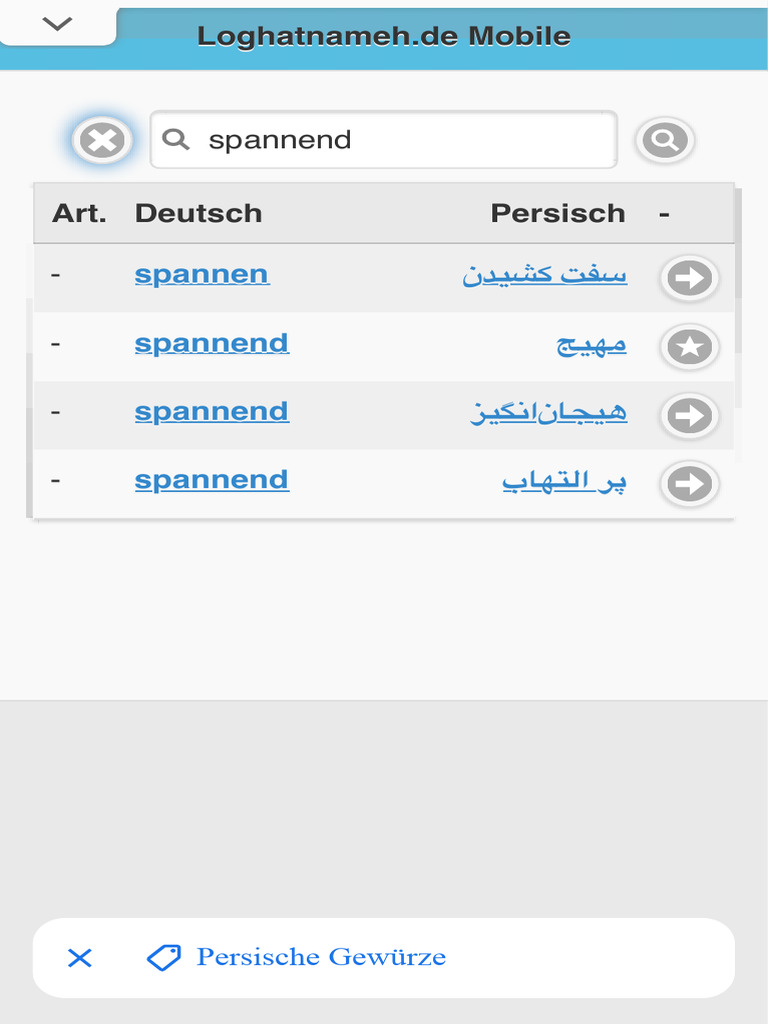768x1024 pixels.
Task: Open arrow icon for spannen row
Action: (x=690, y=278)
